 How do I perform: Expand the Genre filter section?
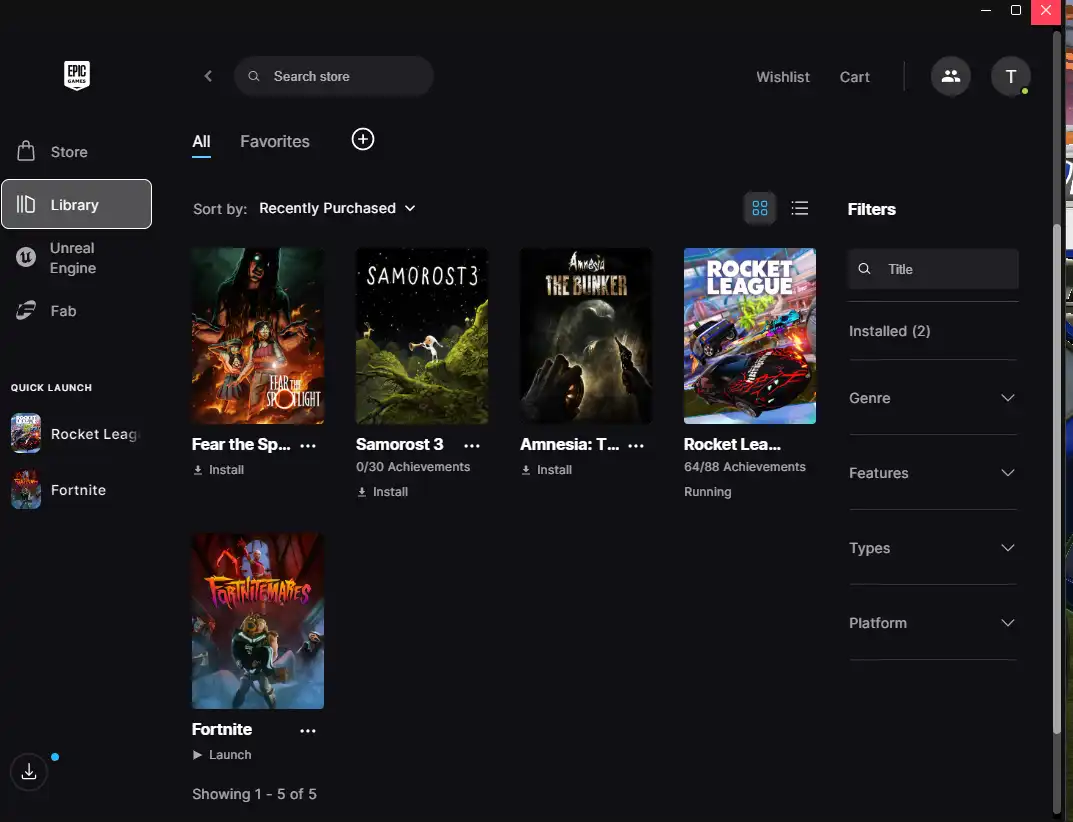pos(932,398)
